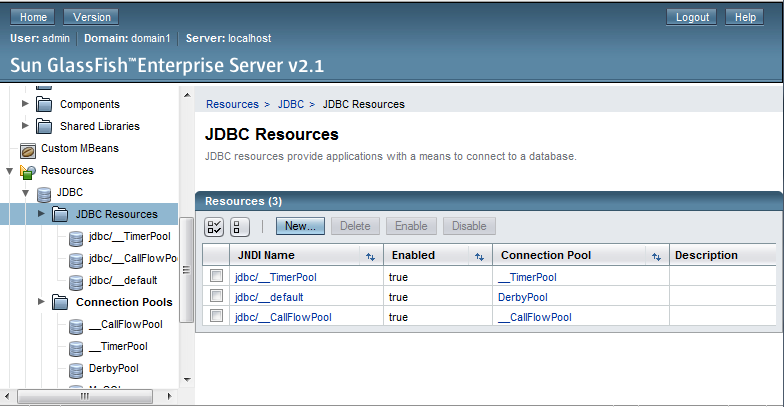Select Connection Pools tree label

click(x=124, y=302)
